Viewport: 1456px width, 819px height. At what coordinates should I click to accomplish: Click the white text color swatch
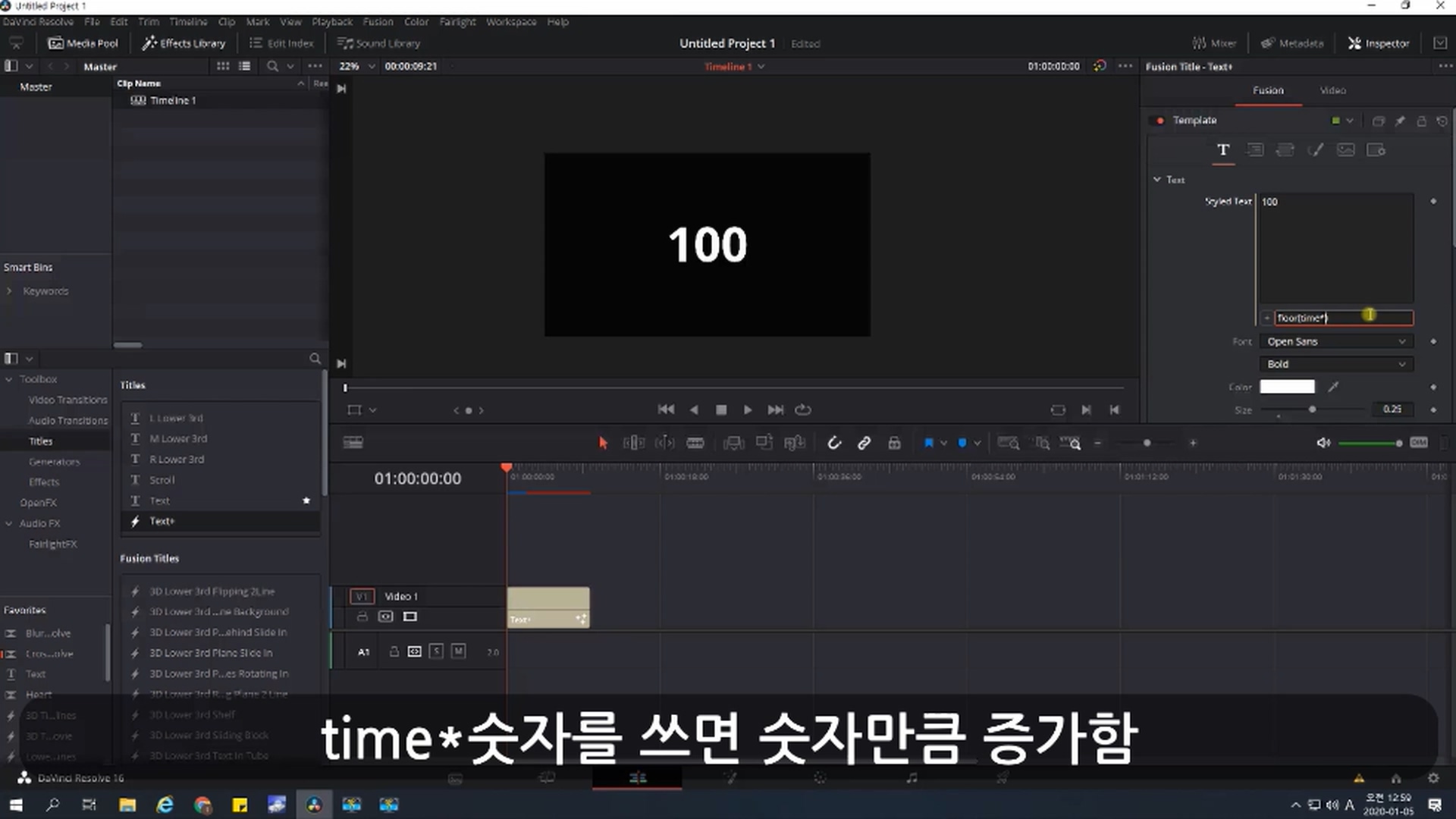tap(1287, 387)
